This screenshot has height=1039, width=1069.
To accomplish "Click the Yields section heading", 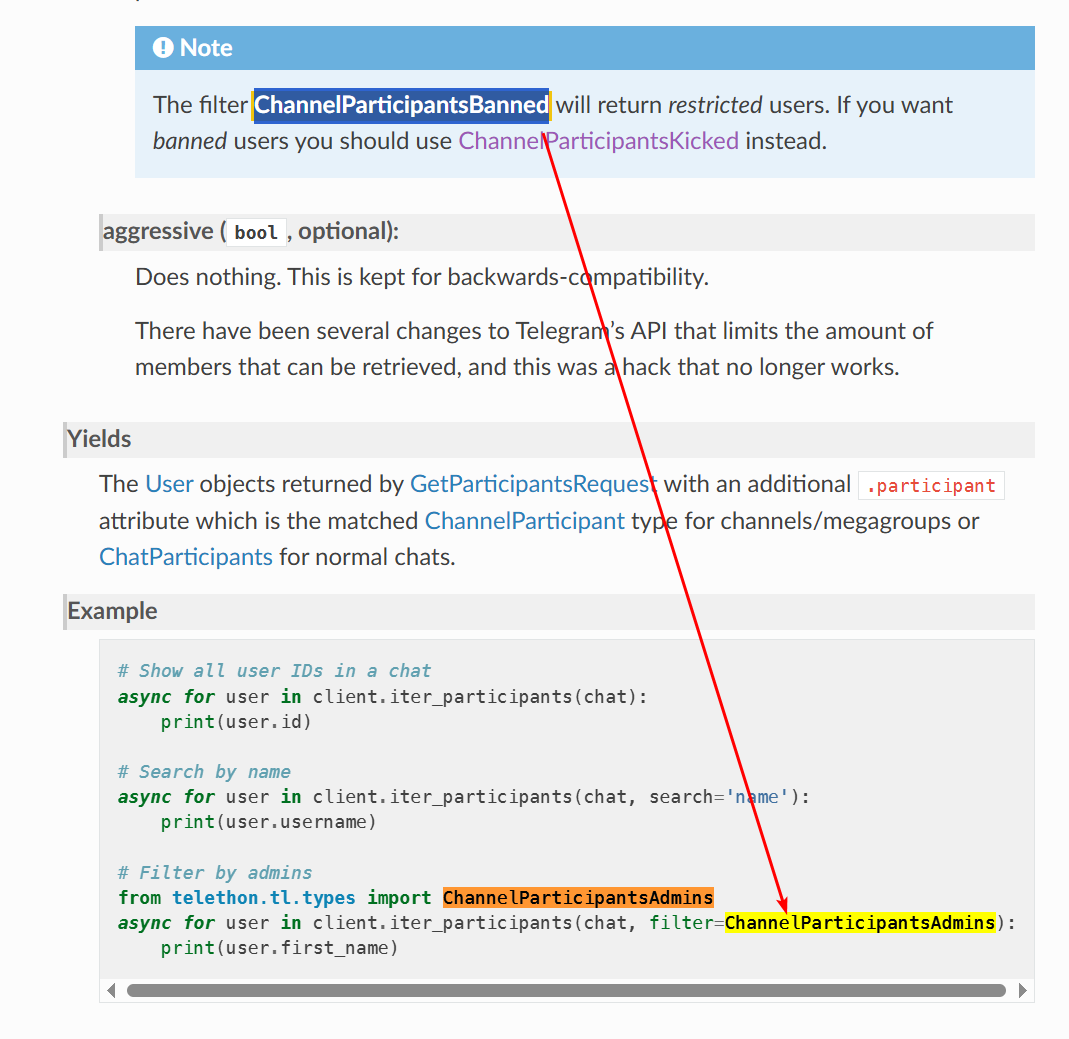I will (x=99, y=439).
